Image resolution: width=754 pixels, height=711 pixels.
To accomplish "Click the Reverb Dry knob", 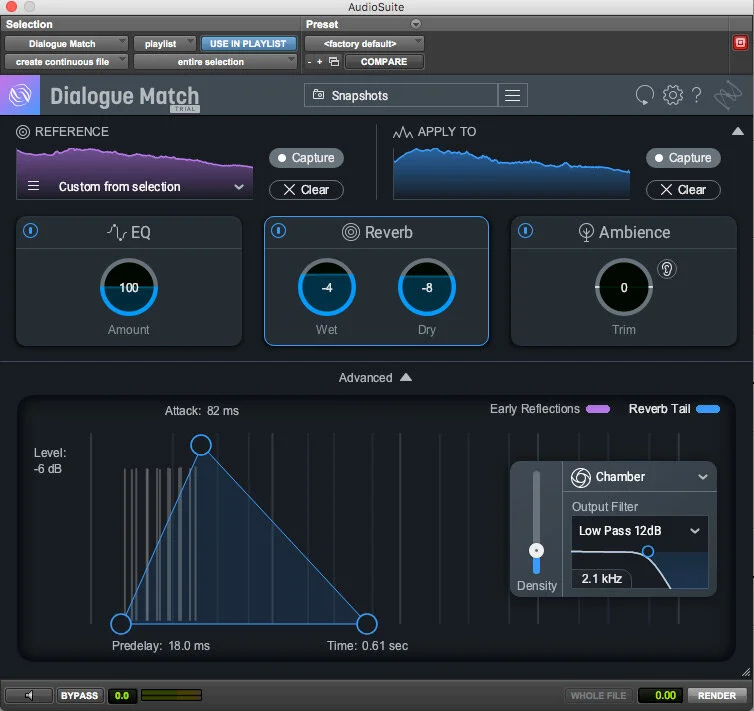I will (x=427, y=287).
